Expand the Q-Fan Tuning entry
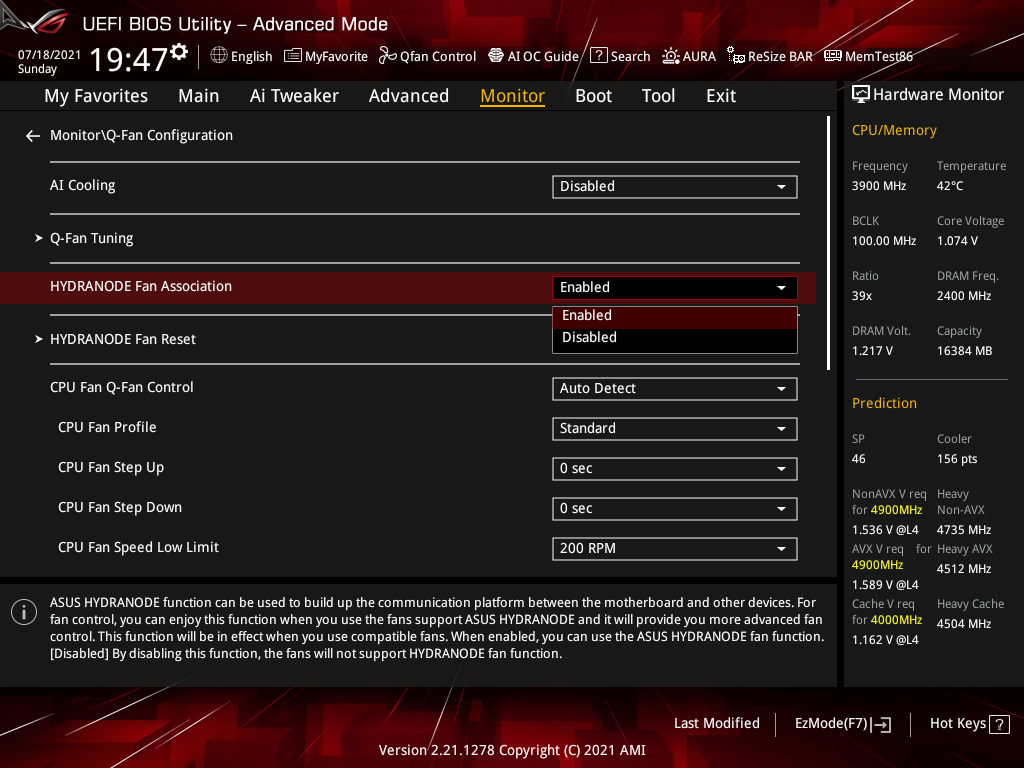Screen dimensions: 1024x768 click(x=91, y=238)
